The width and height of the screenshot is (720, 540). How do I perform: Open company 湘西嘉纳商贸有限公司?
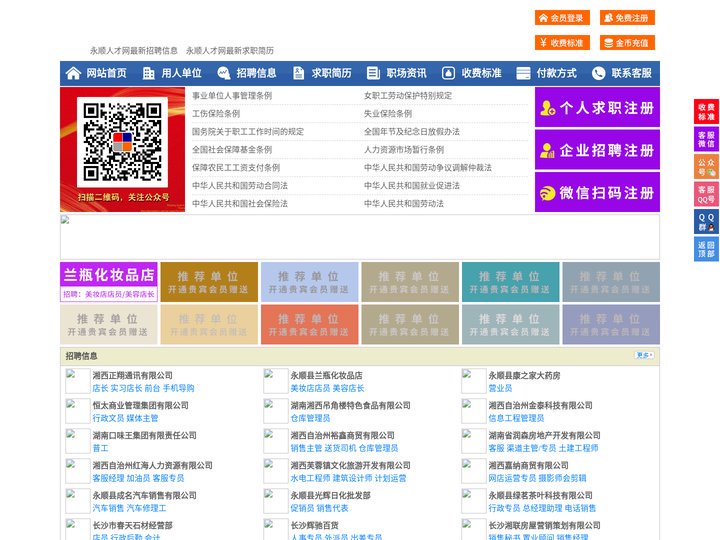[x=528, y=465]
